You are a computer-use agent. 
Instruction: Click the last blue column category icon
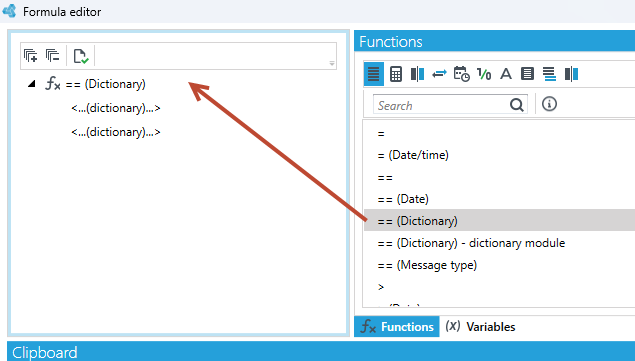tap(571, 74)
